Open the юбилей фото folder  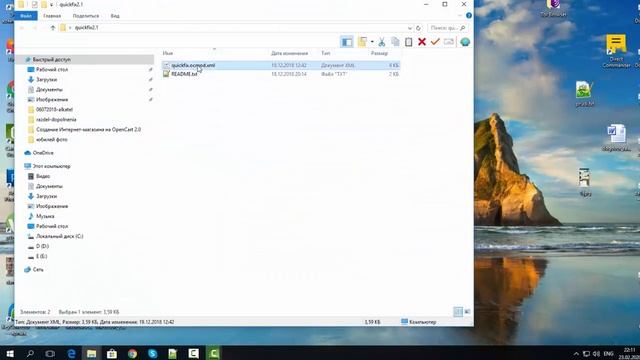[x=51, y=140]
